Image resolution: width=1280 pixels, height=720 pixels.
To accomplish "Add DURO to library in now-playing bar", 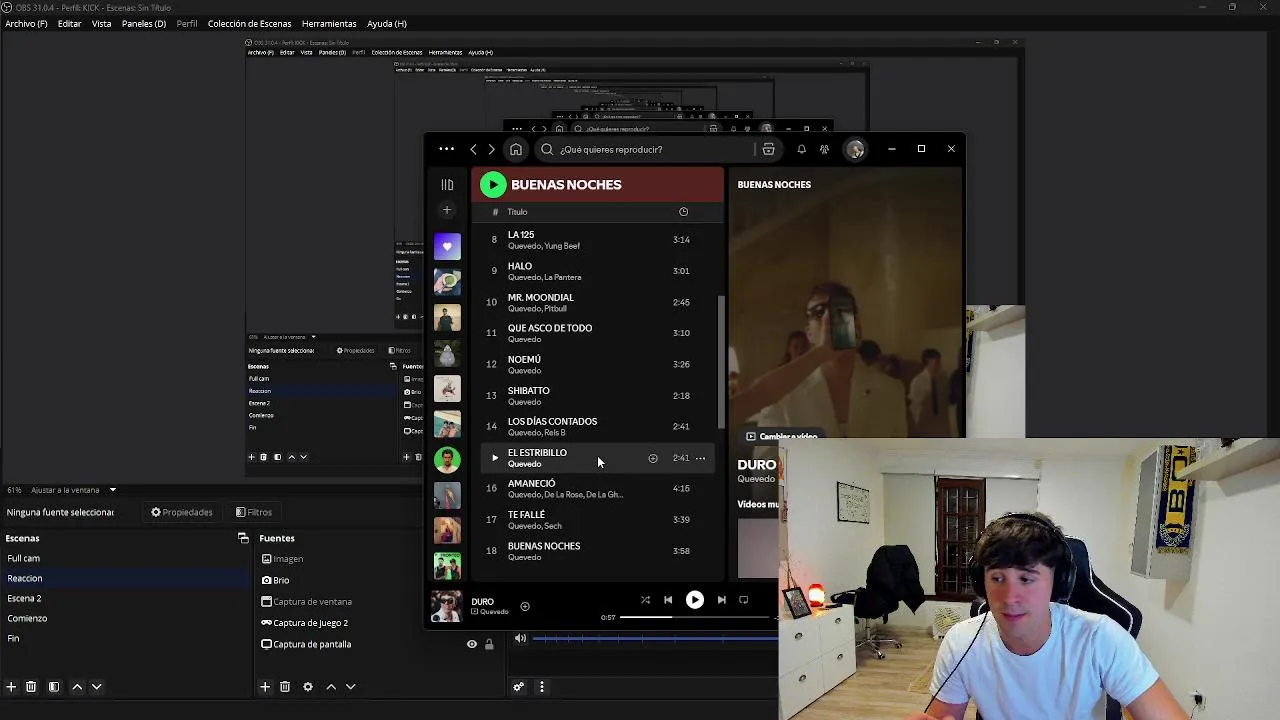I will coord(525,606).
